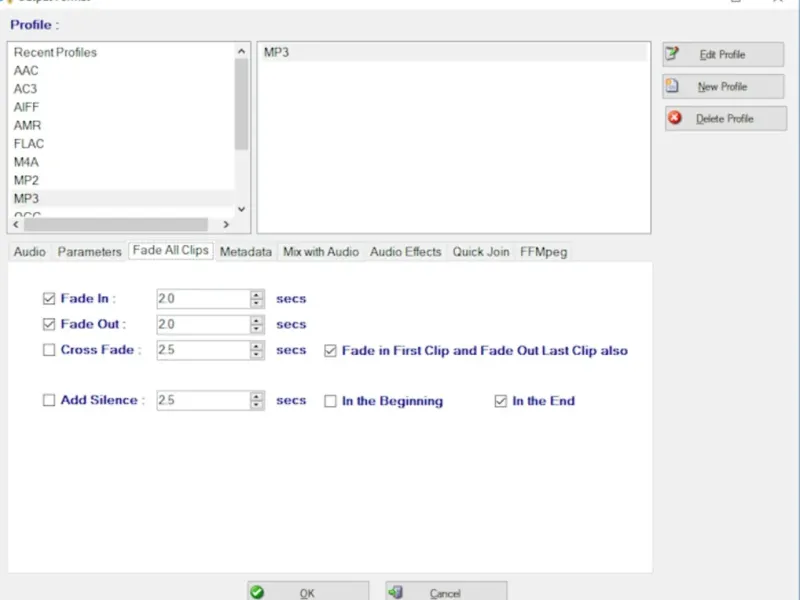Click the Fade Out seconds input field
This screenshot has height=600, width=800.
click(x=203, y=324)
